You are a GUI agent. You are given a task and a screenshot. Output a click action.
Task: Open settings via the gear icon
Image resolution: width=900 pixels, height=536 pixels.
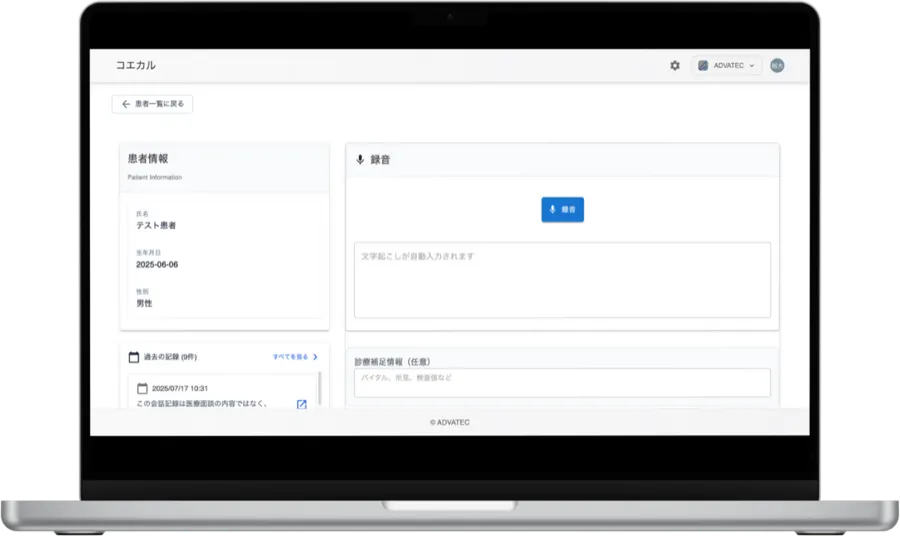(x=675, y=65)
